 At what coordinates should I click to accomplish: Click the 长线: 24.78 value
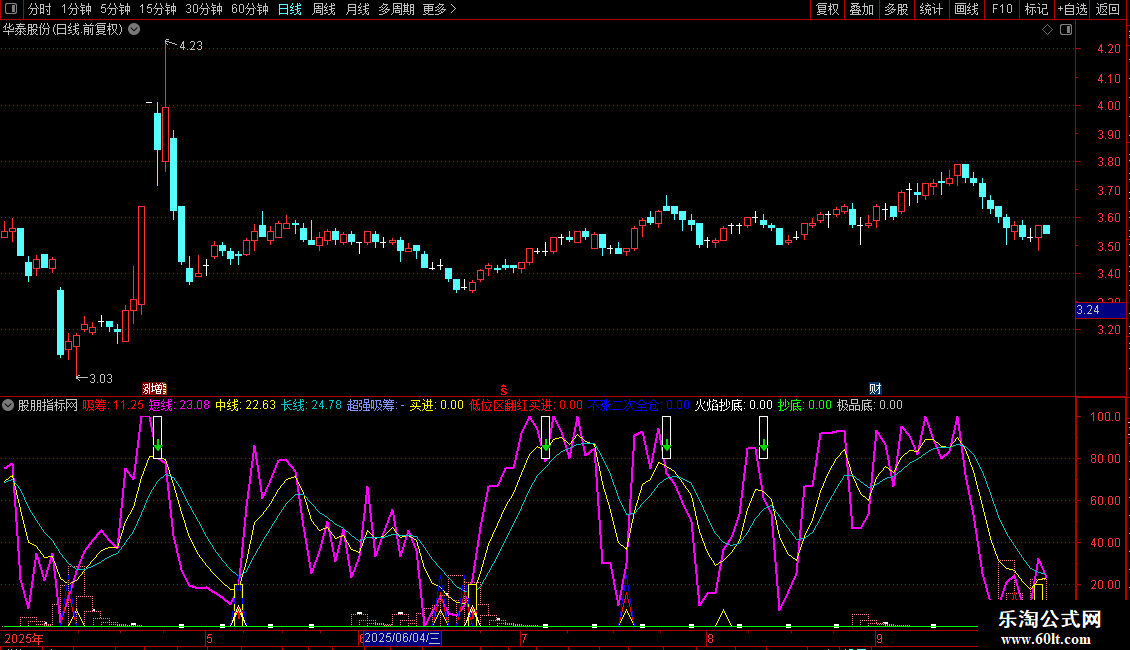311,405
